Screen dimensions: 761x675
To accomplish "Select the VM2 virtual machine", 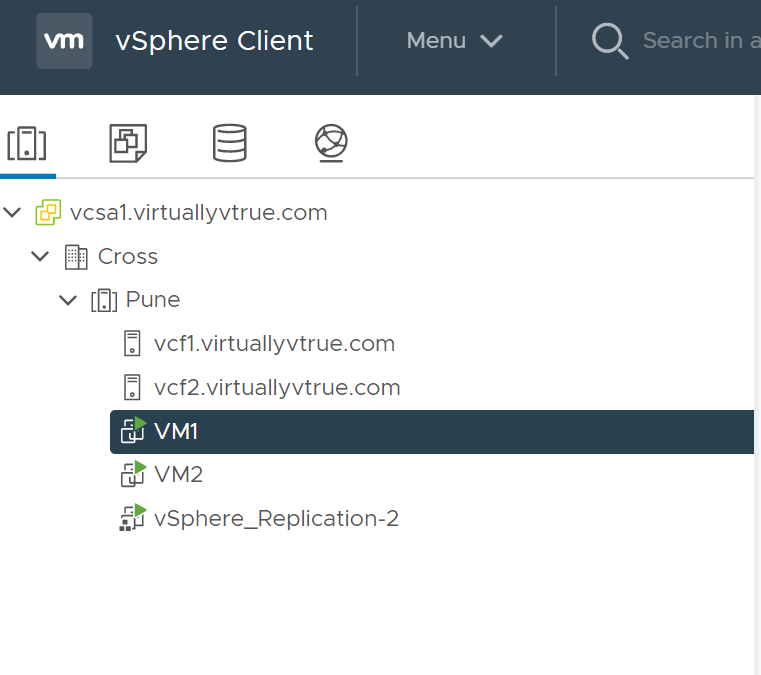I will (178, 475).
